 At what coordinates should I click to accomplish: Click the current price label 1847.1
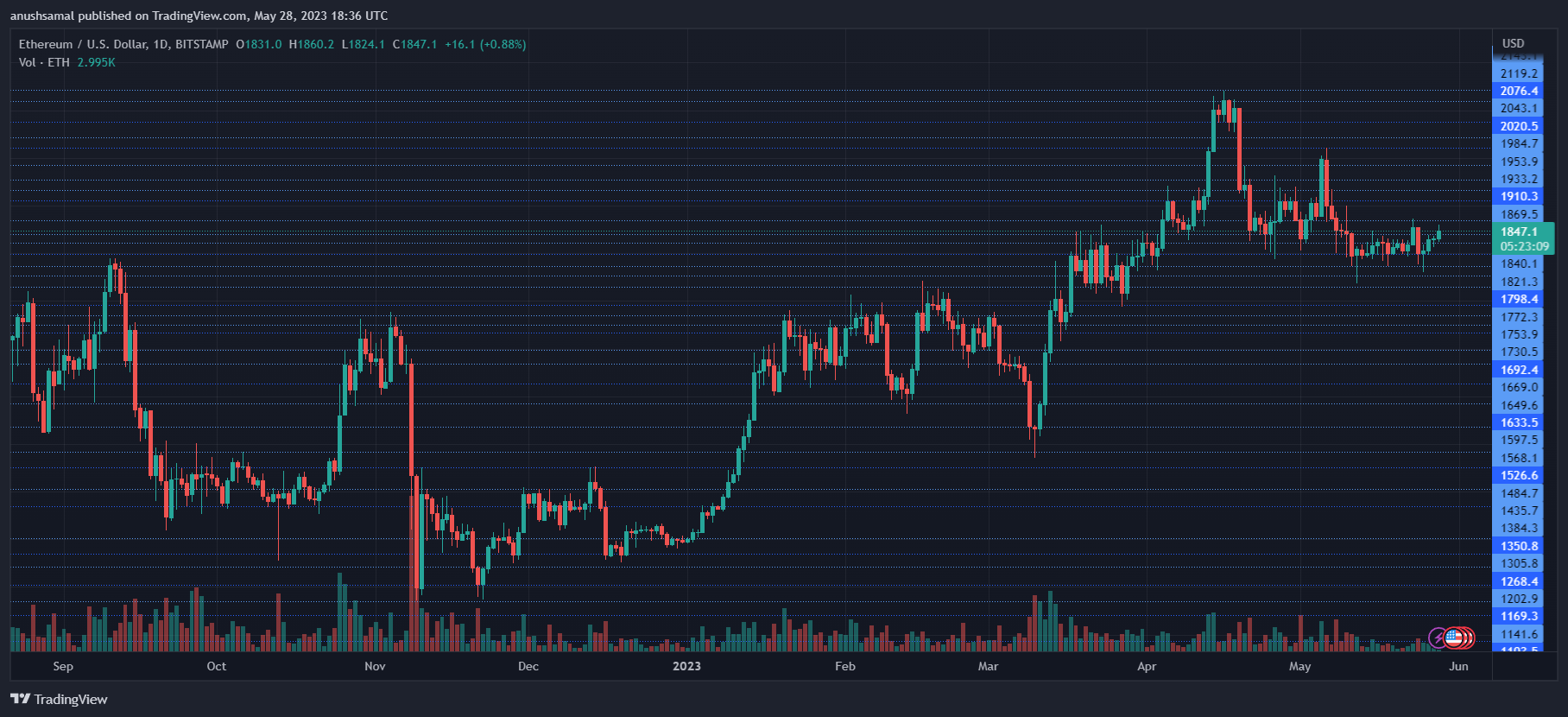pyautogui.click(x=1518, y=232)
